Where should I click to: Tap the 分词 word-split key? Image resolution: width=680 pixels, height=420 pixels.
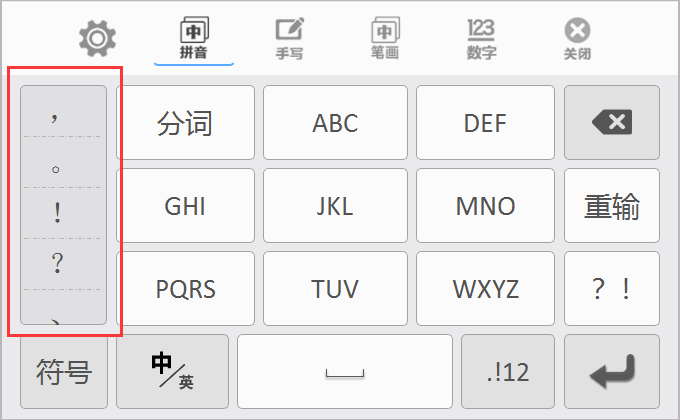[185, 123]
